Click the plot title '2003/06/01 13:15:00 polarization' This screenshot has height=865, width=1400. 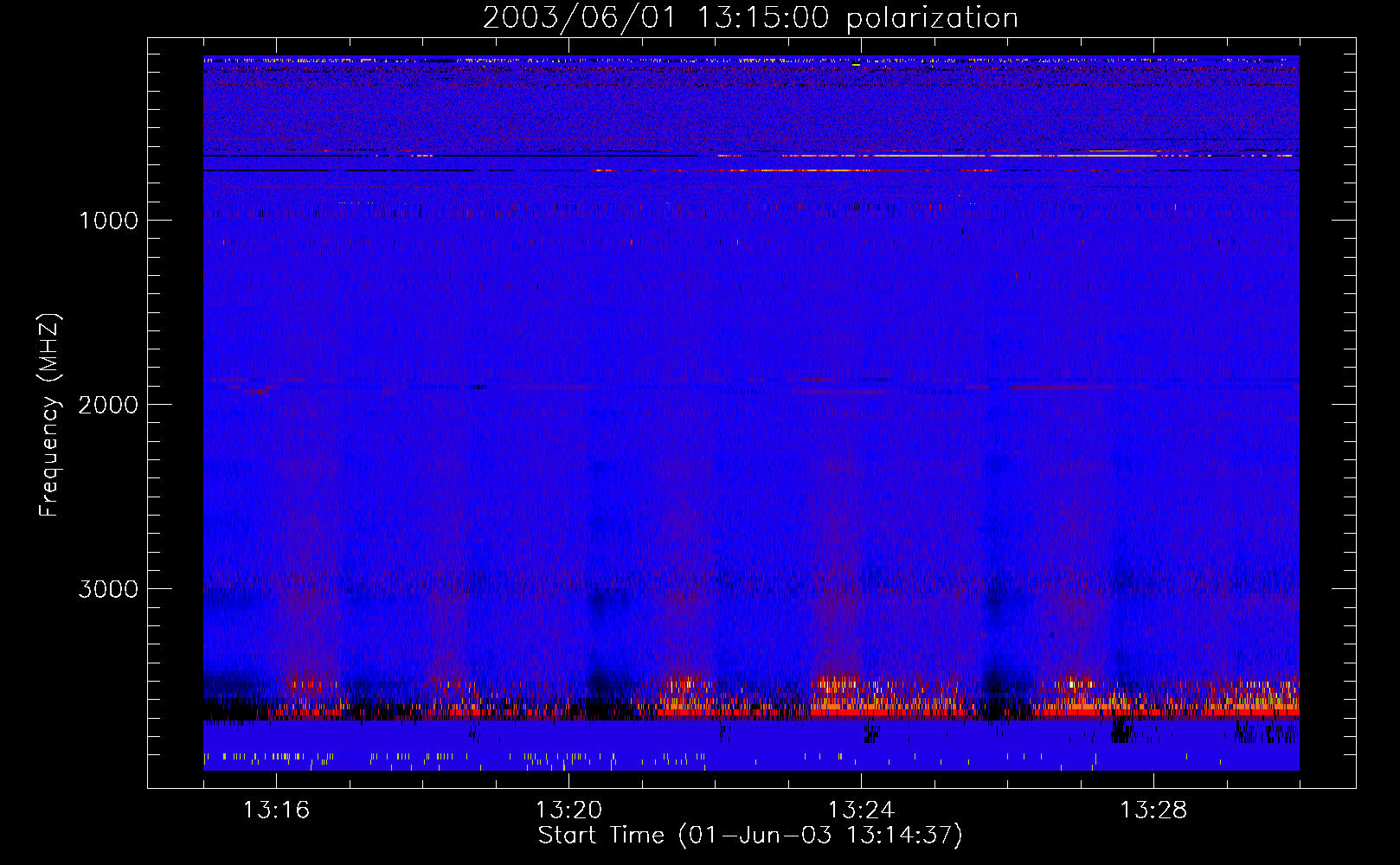[x=750, y=17]
